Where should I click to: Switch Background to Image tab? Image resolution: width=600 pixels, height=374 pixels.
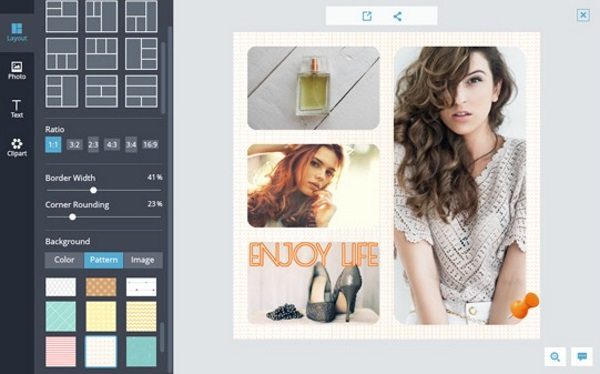click(x=143, y=260)
